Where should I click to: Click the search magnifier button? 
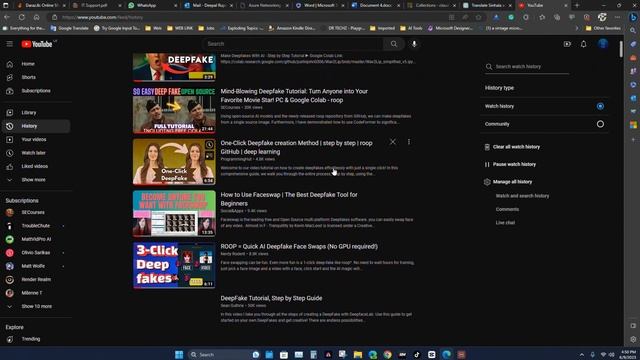coord(393,44)
